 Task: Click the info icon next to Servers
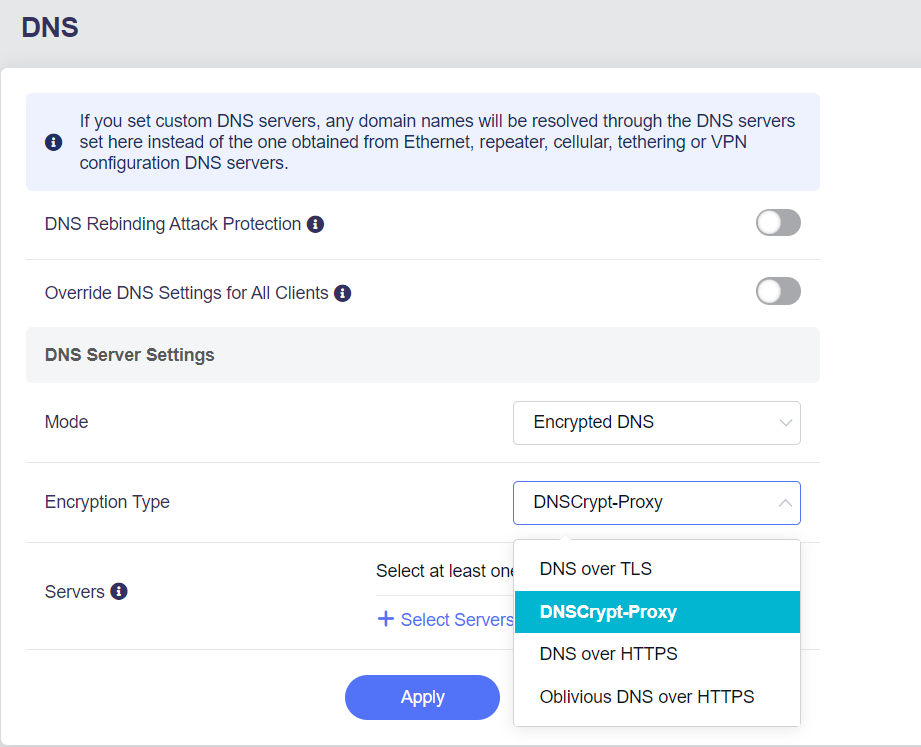click(118, 591)
